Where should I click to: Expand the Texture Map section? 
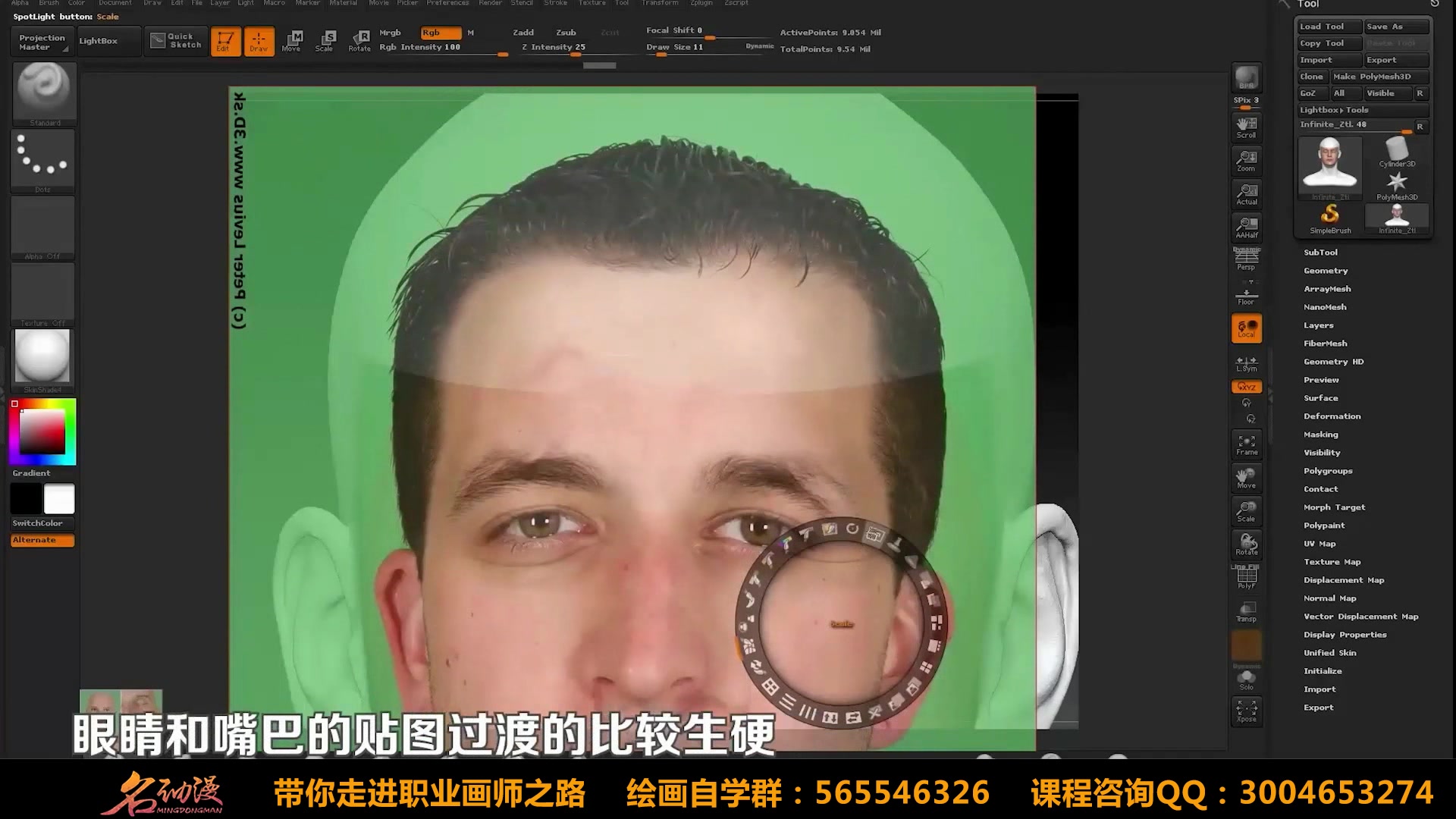click(1332, 562)
